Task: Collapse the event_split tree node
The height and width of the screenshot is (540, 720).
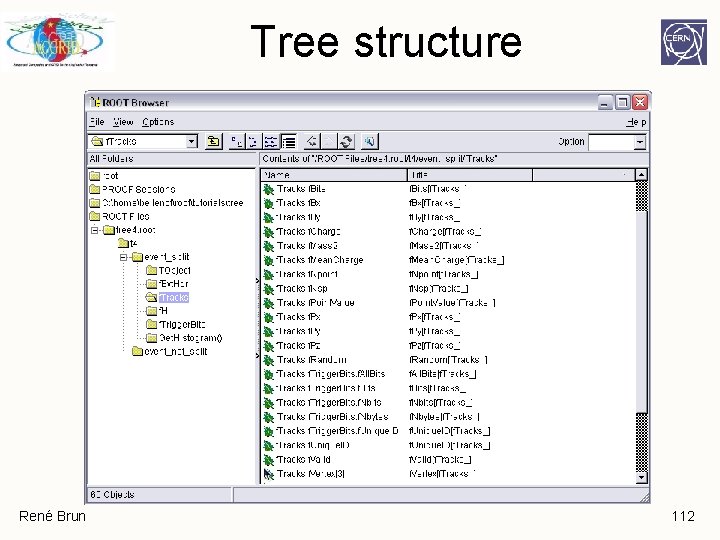Action: 123,257
